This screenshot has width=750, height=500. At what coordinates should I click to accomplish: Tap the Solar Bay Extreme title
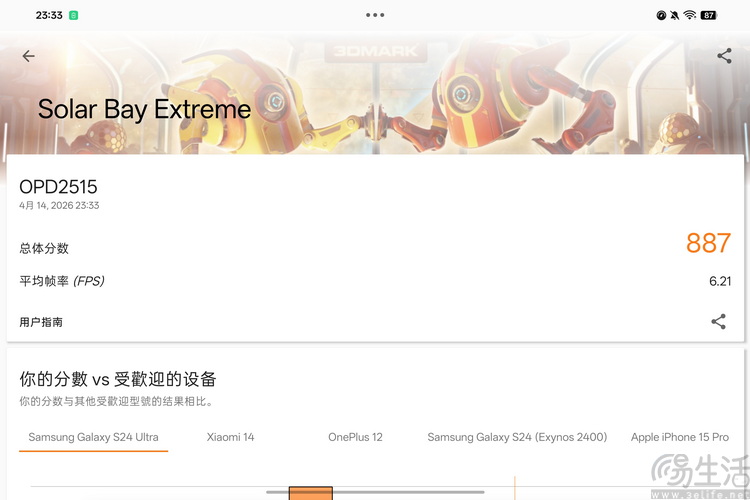click(144, 109)
